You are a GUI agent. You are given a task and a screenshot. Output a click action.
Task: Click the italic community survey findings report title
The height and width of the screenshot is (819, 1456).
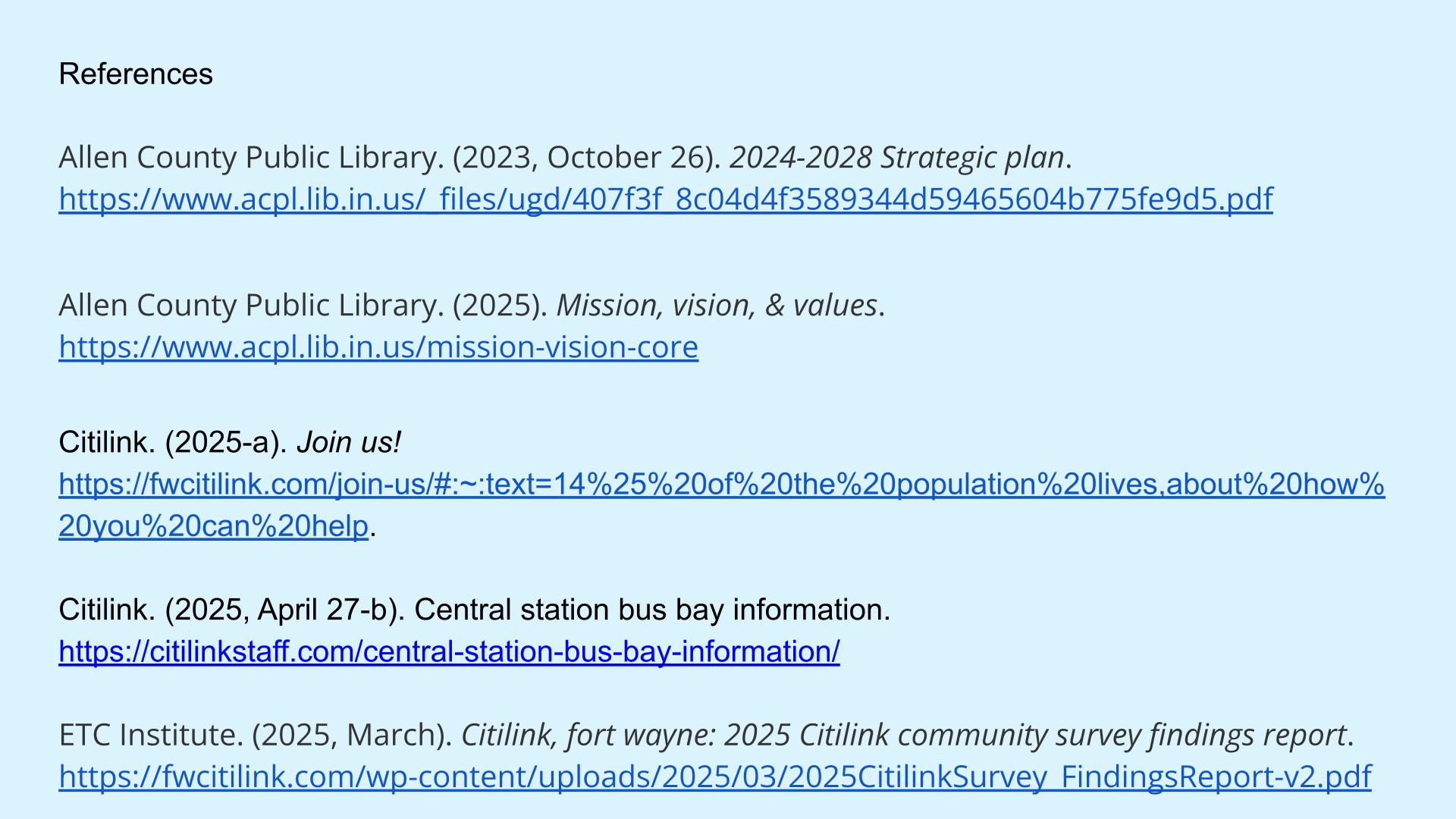(903, 735)
